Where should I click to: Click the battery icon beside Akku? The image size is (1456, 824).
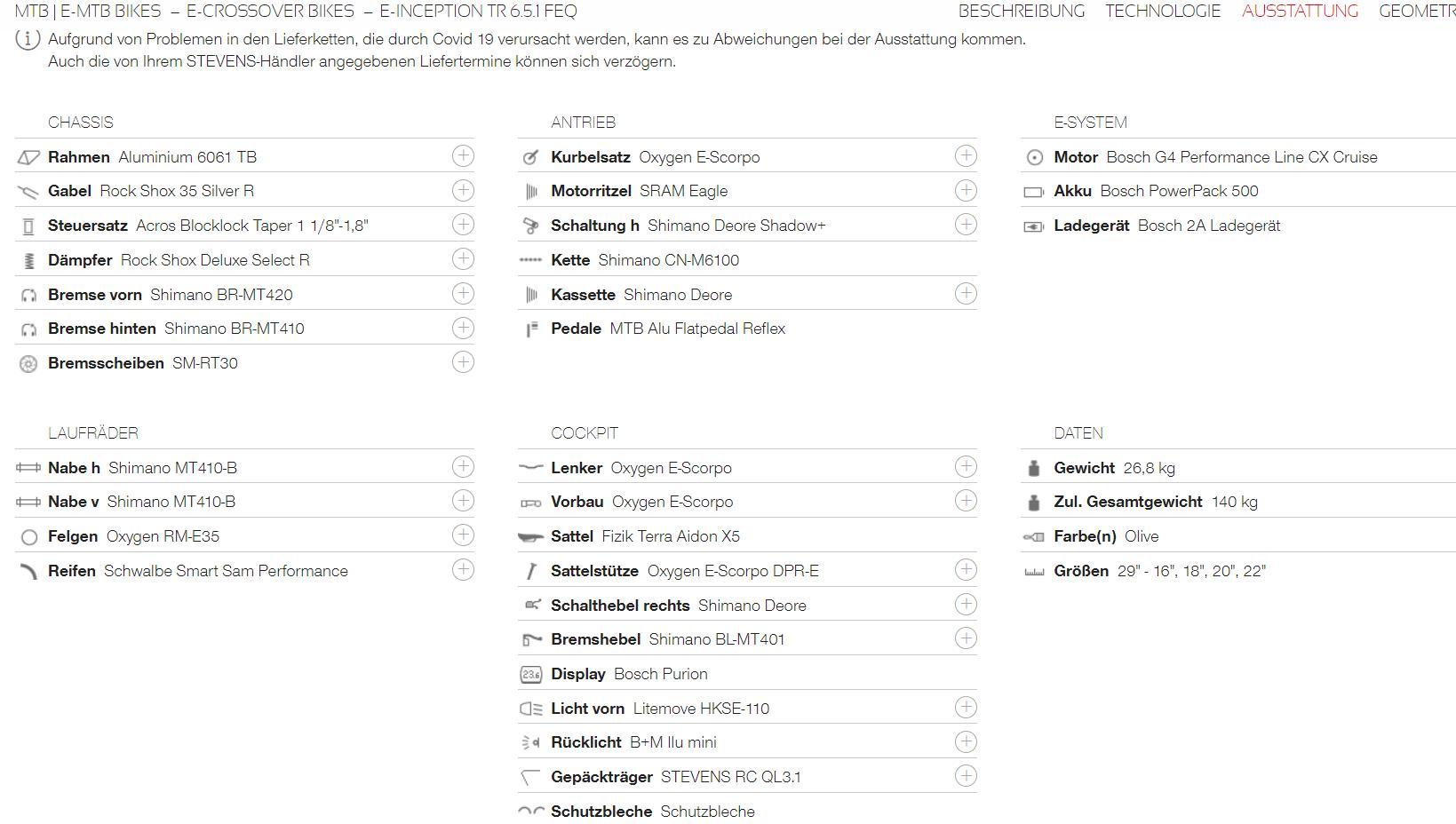(x=1034, y=192)
